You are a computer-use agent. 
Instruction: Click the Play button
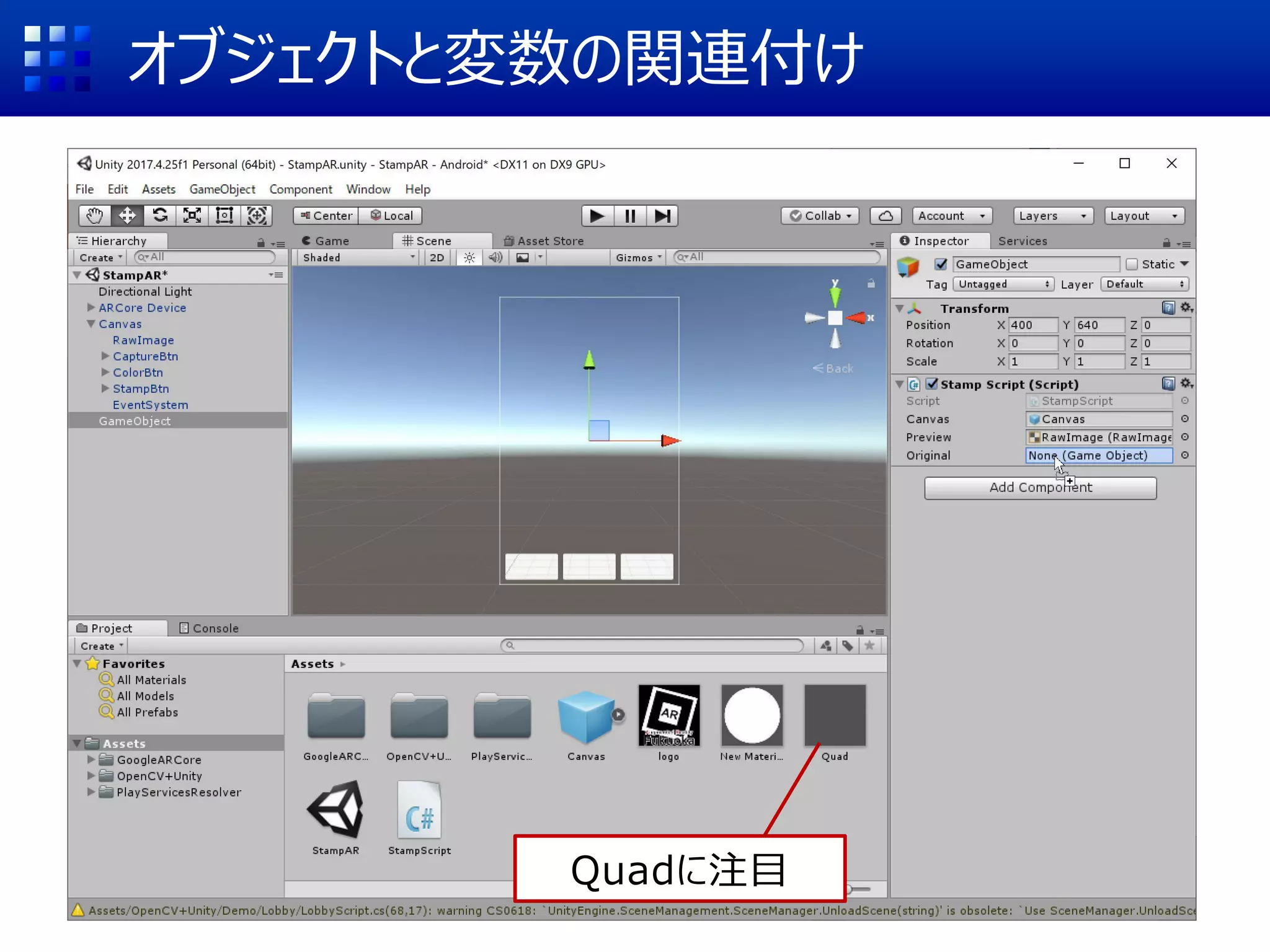pyautogui.click(x=597, y=216)
